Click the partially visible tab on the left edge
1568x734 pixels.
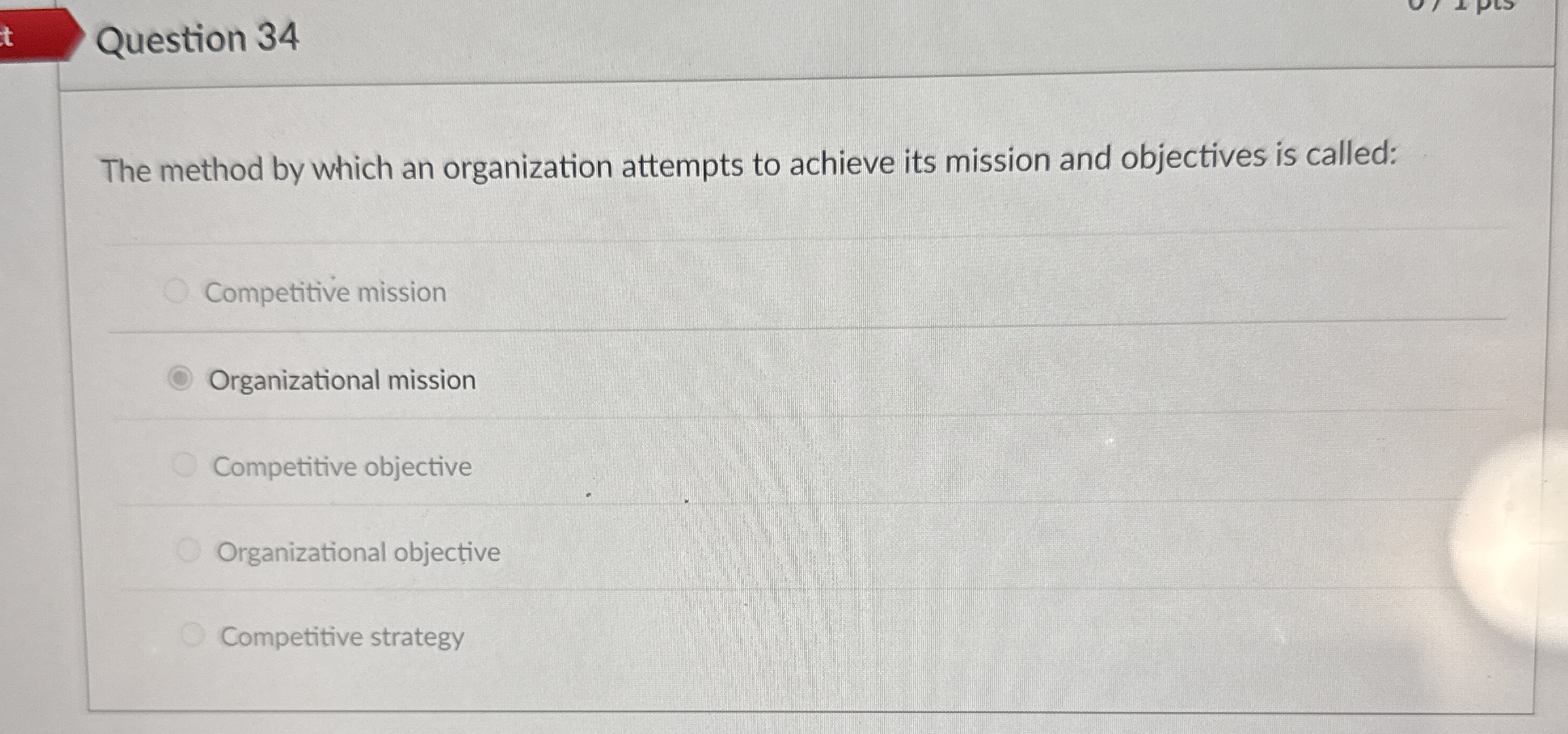(9, 36)
